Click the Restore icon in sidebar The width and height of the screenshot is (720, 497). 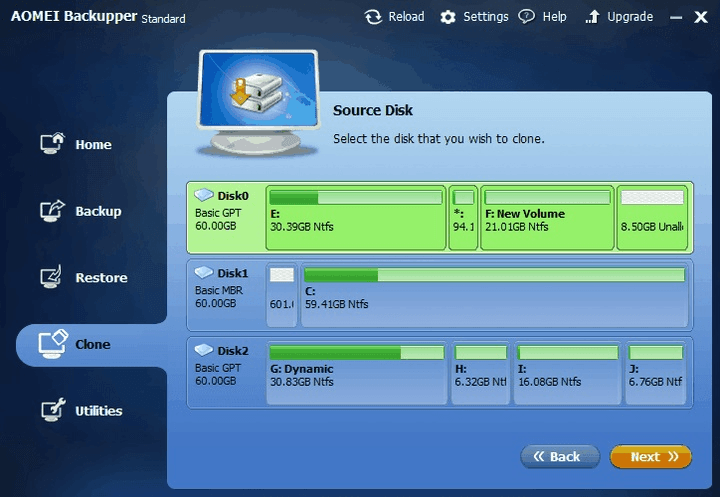(51, 277)
